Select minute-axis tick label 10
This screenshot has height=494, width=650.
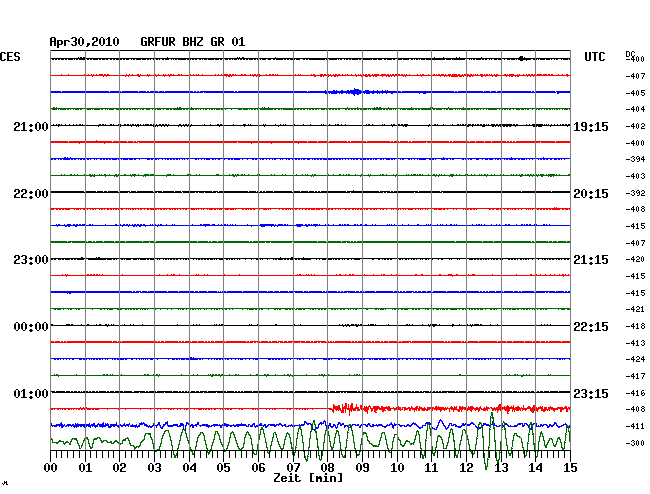(397, 467)
